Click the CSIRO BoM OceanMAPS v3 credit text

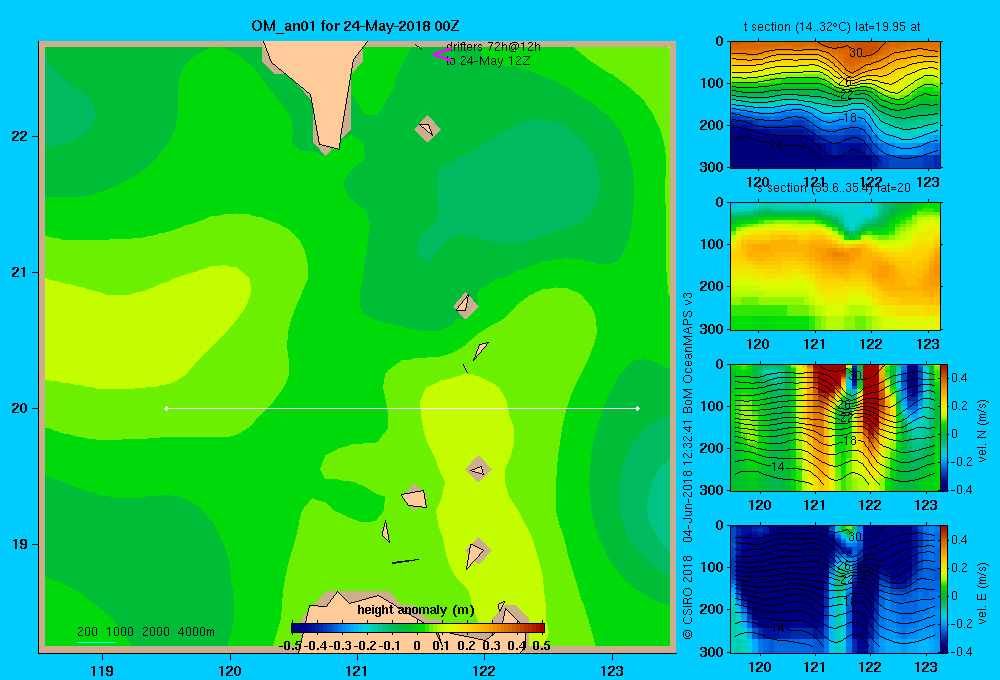pos(688,466)
